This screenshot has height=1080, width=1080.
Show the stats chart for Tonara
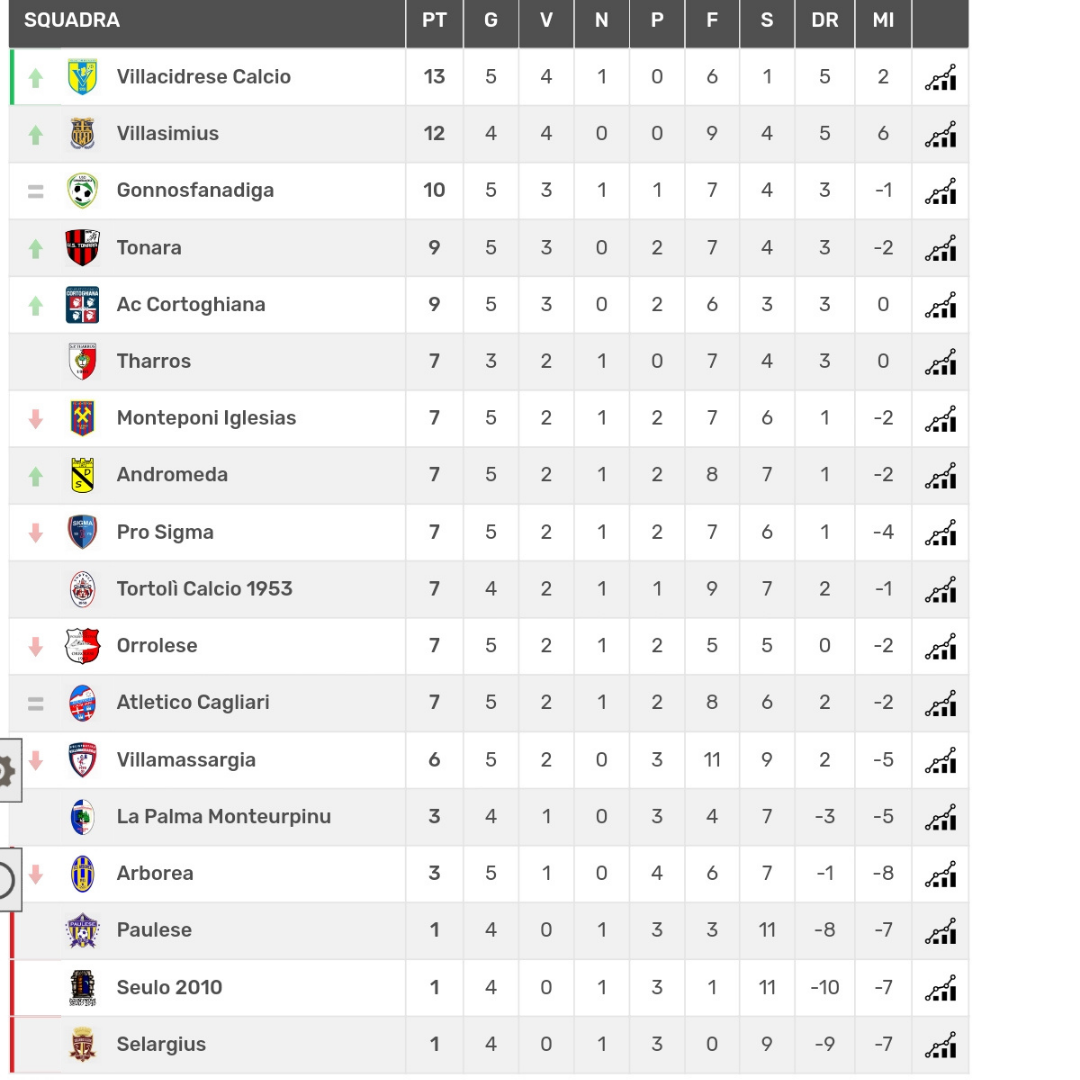pyautogui.click(x=940, y=248)
